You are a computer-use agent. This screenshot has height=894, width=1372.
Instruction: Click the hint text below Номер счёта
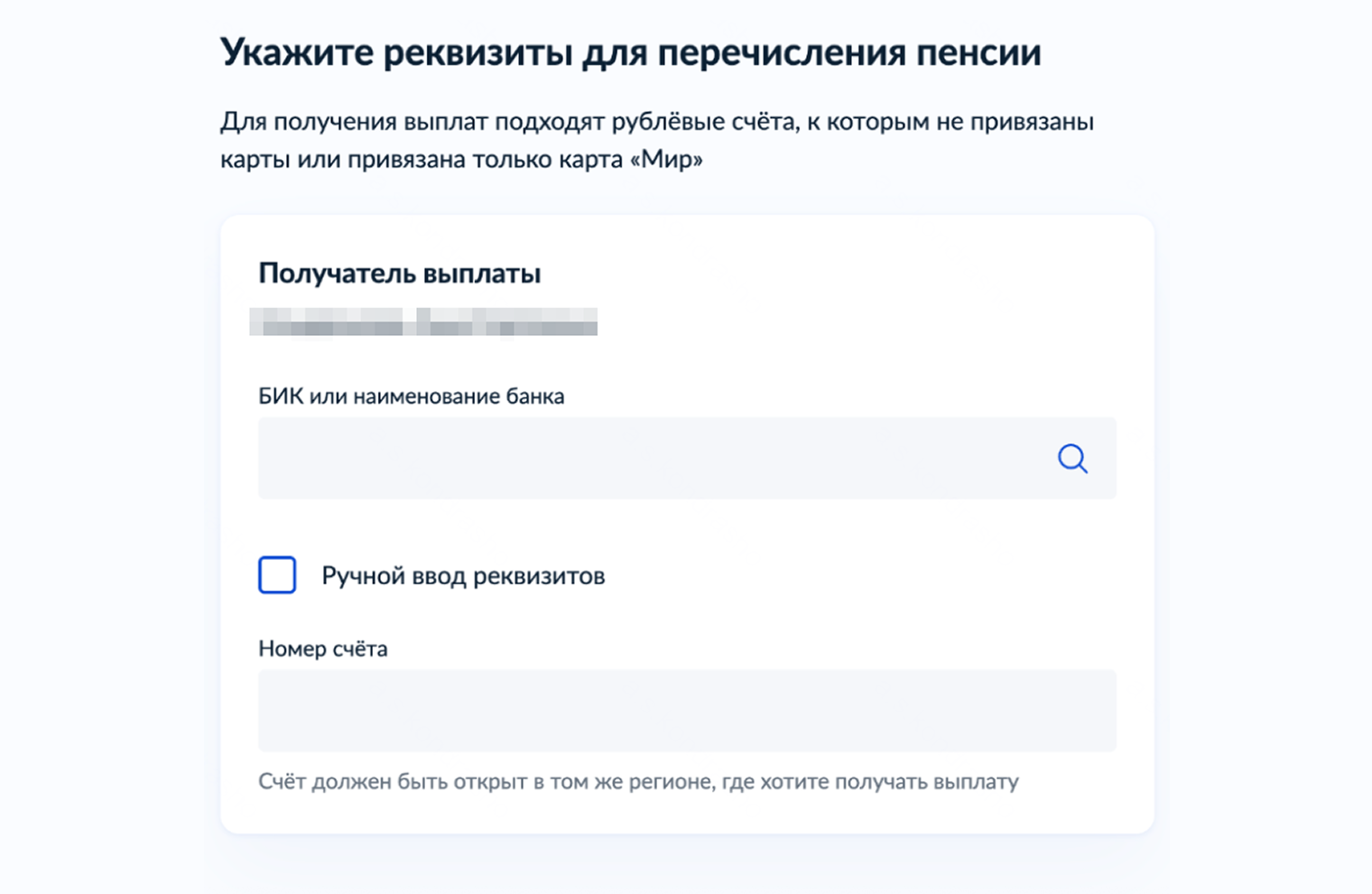638,781
